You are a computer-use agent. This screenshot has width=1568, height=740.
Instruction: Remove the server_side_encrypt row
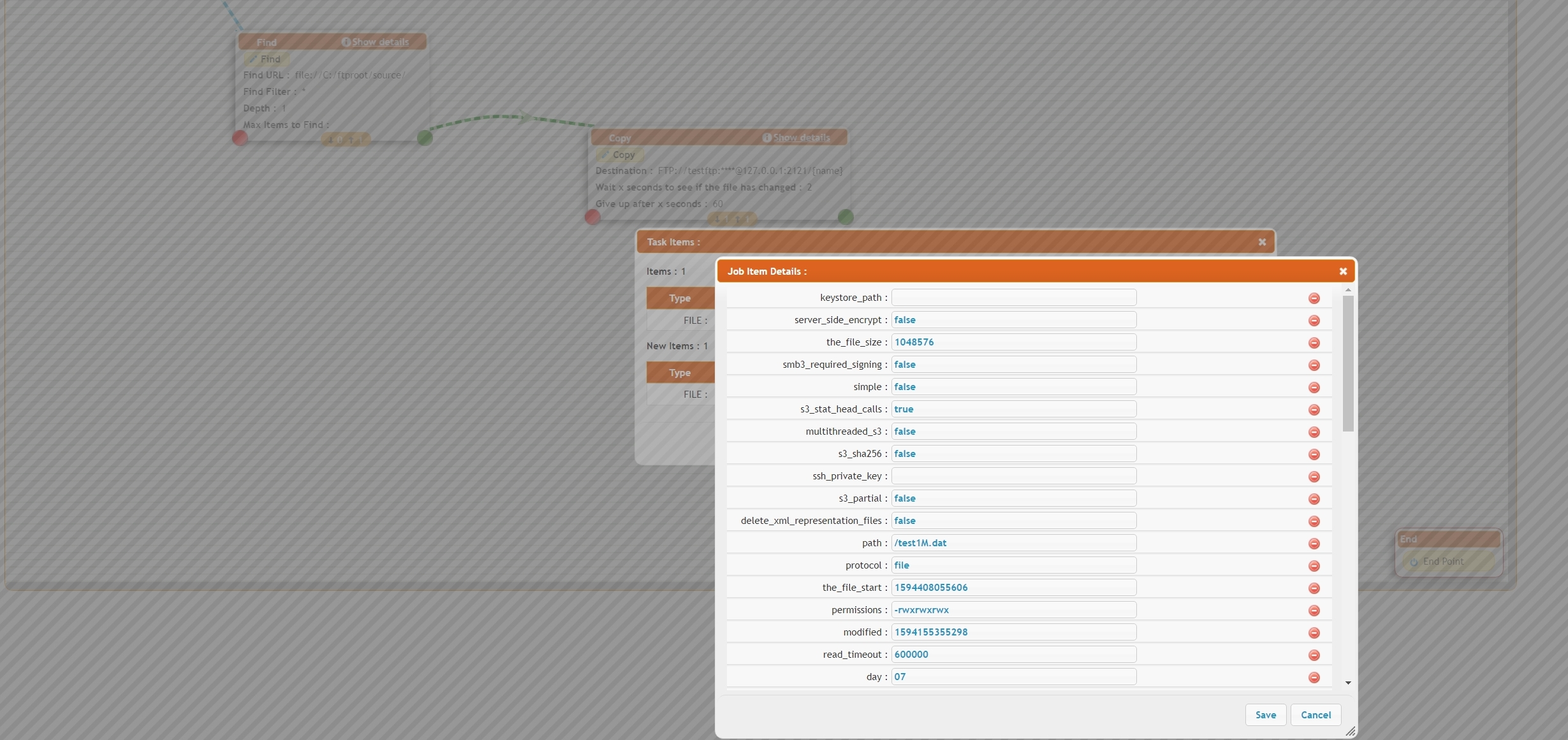1314,321
